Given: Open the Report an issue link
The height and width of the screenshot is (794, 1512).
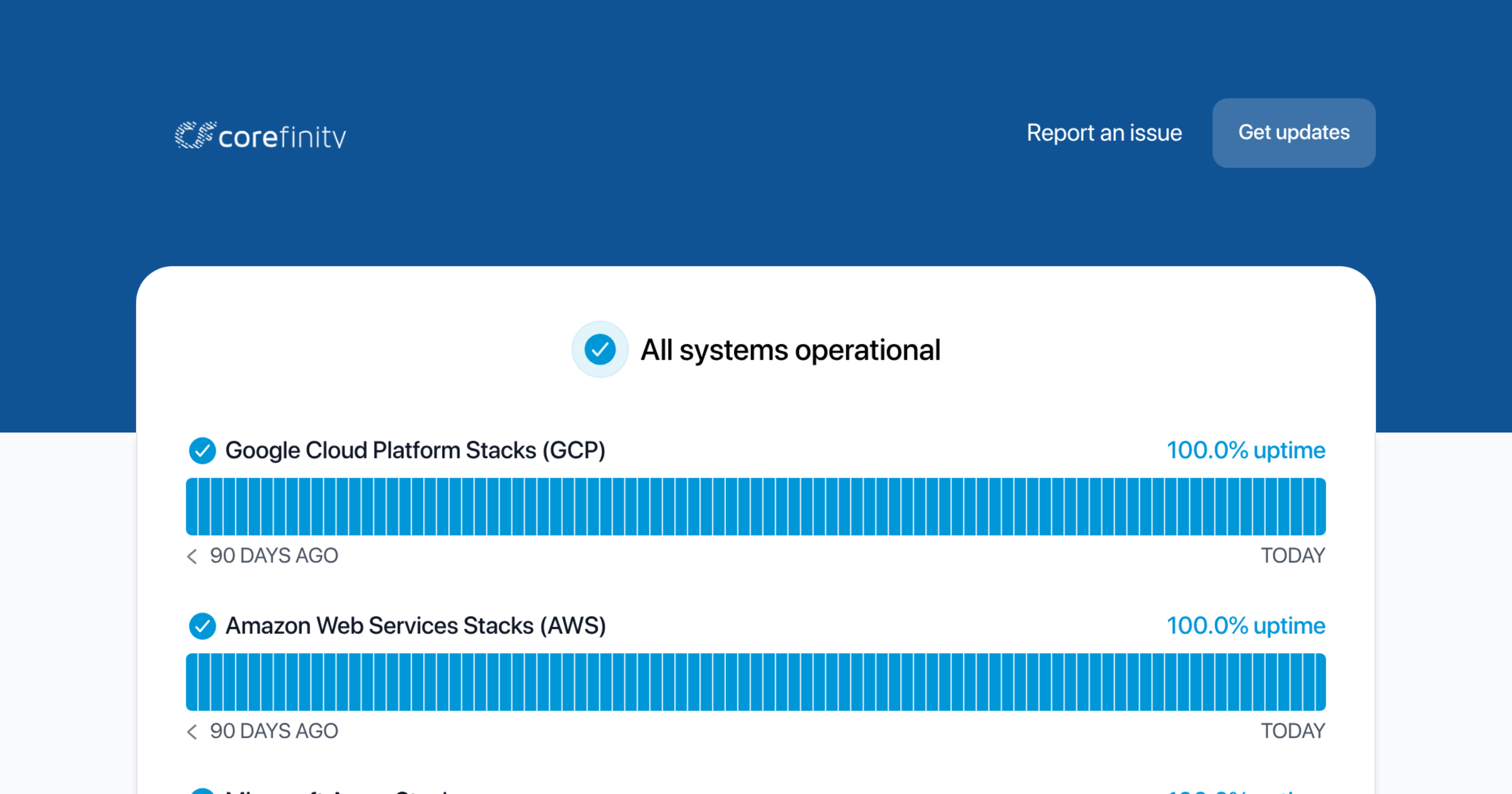Looking at the screenshot, I should point(1104,133).
